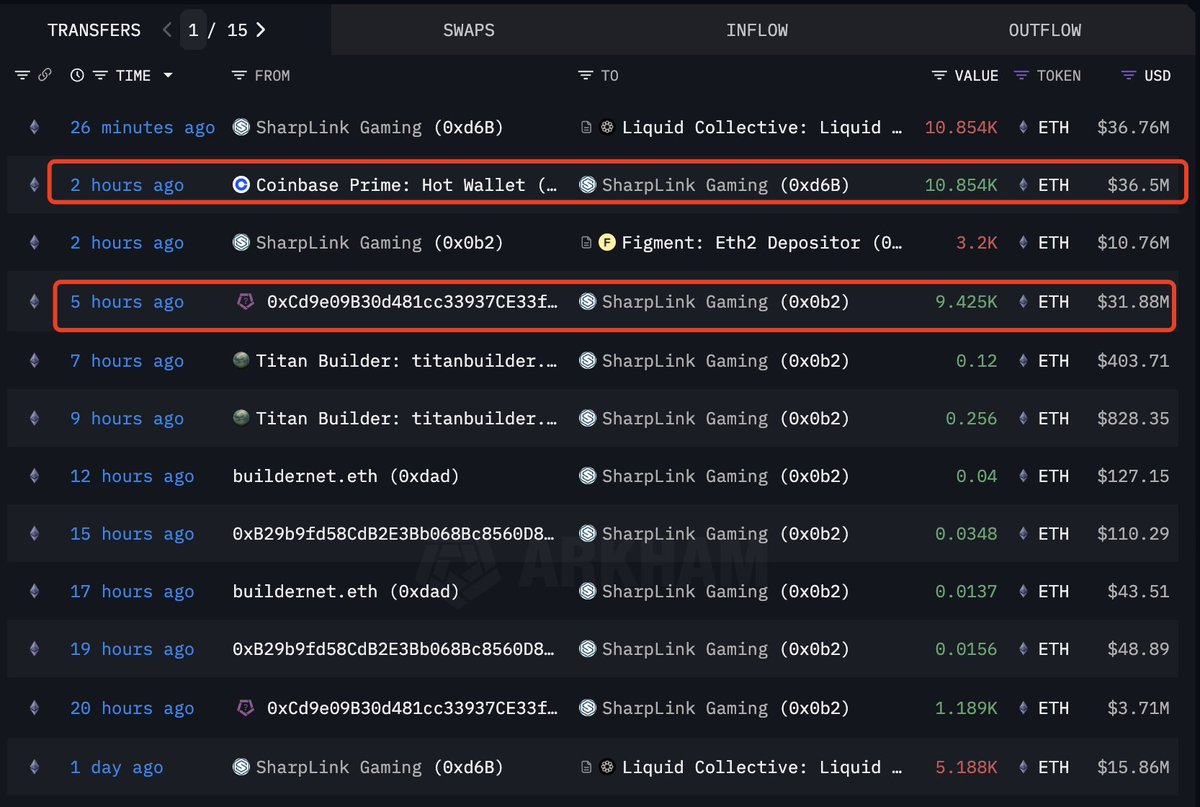Click the USD amount '$127.15'
Image resolution: width=1200 pixels, height=807 pixels.
point(1133,476)
